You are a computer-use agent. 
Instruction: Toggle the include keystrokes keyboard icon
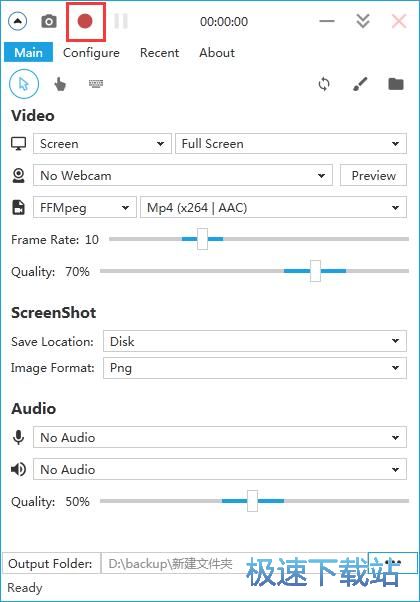click(x=96, y=83)
